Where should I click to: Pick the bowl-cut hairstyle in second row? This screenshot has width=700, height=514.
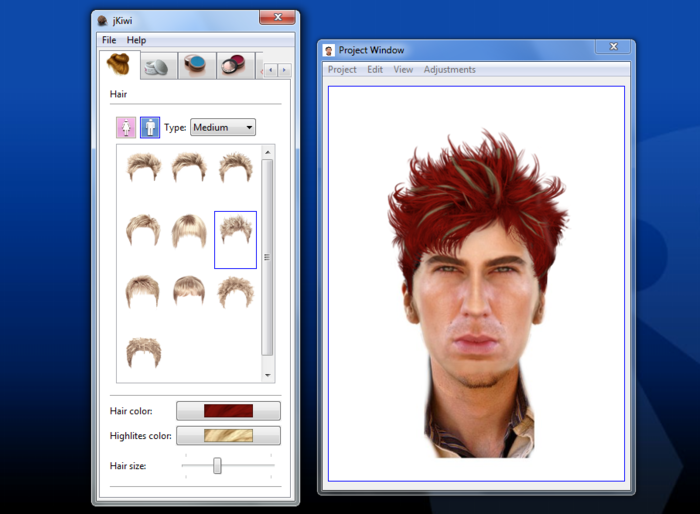pyautogui.click(x=189, y=230)
